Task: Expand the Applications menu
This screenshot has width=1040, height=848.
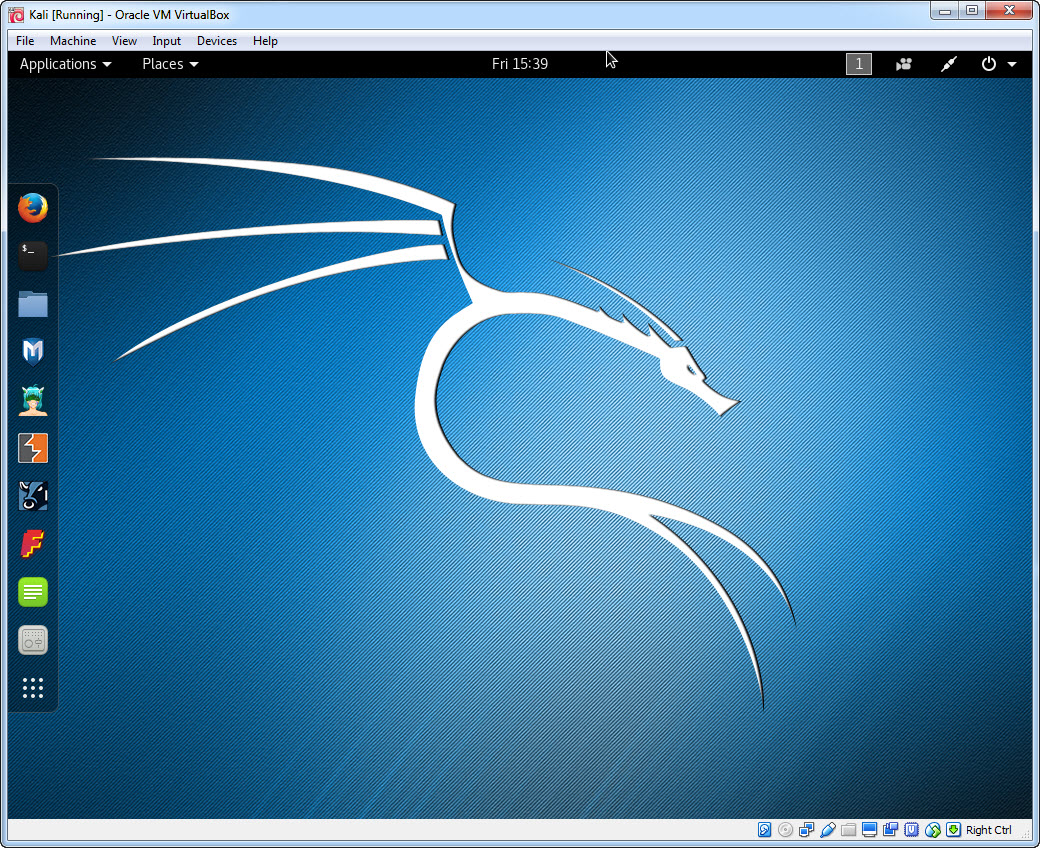Action: (x=65, y=64)
